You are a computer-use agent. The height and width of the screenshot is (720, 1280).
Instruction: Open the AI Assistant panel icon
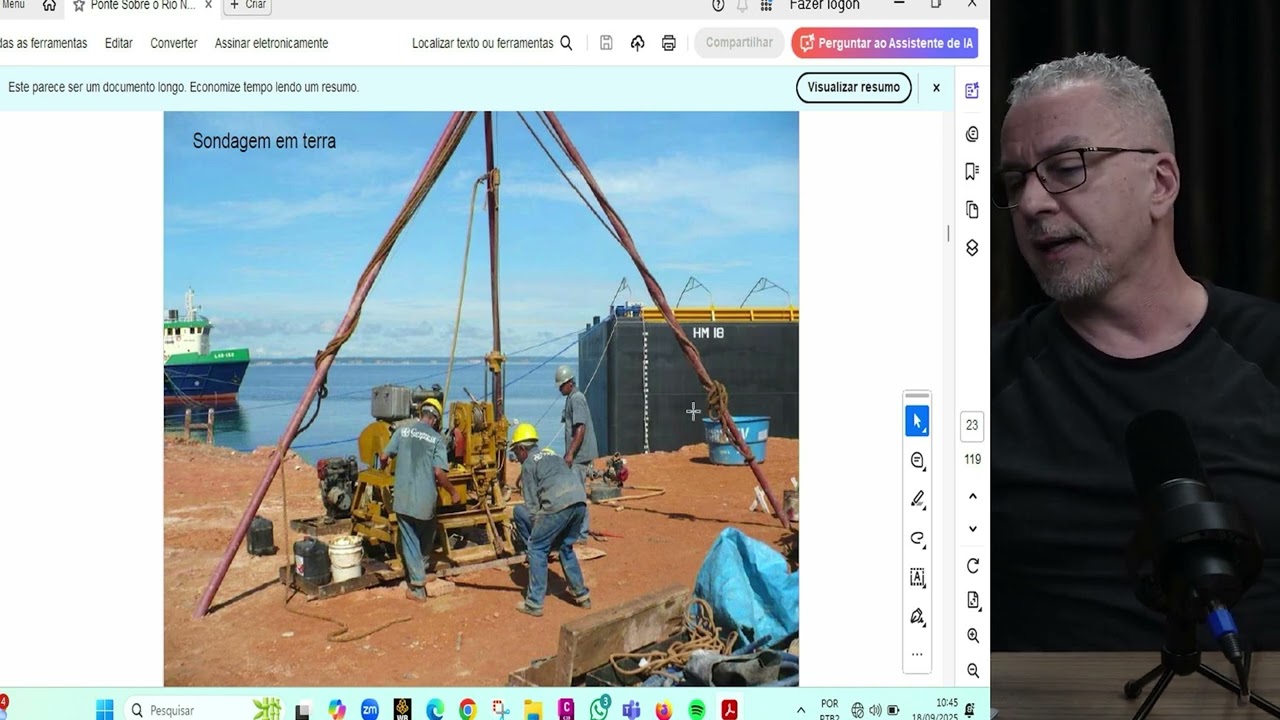pos(972,91)
